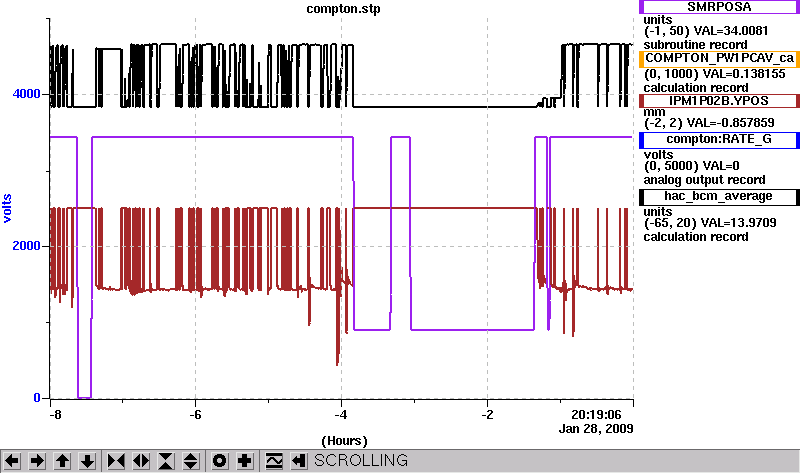Click the VAL=13.9709 reading for hac_bcm_average
The height and width of the screenshot is (473, 800).
739,223
